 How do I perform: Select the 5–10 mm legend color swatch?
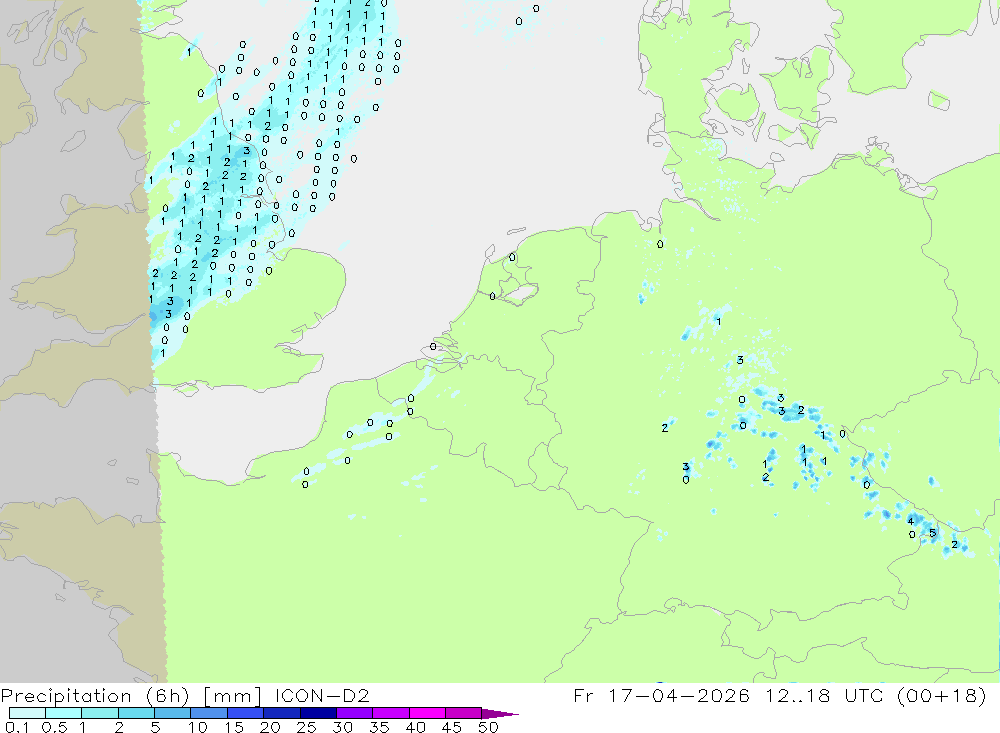pyautogui.click(x=172, y=713)
